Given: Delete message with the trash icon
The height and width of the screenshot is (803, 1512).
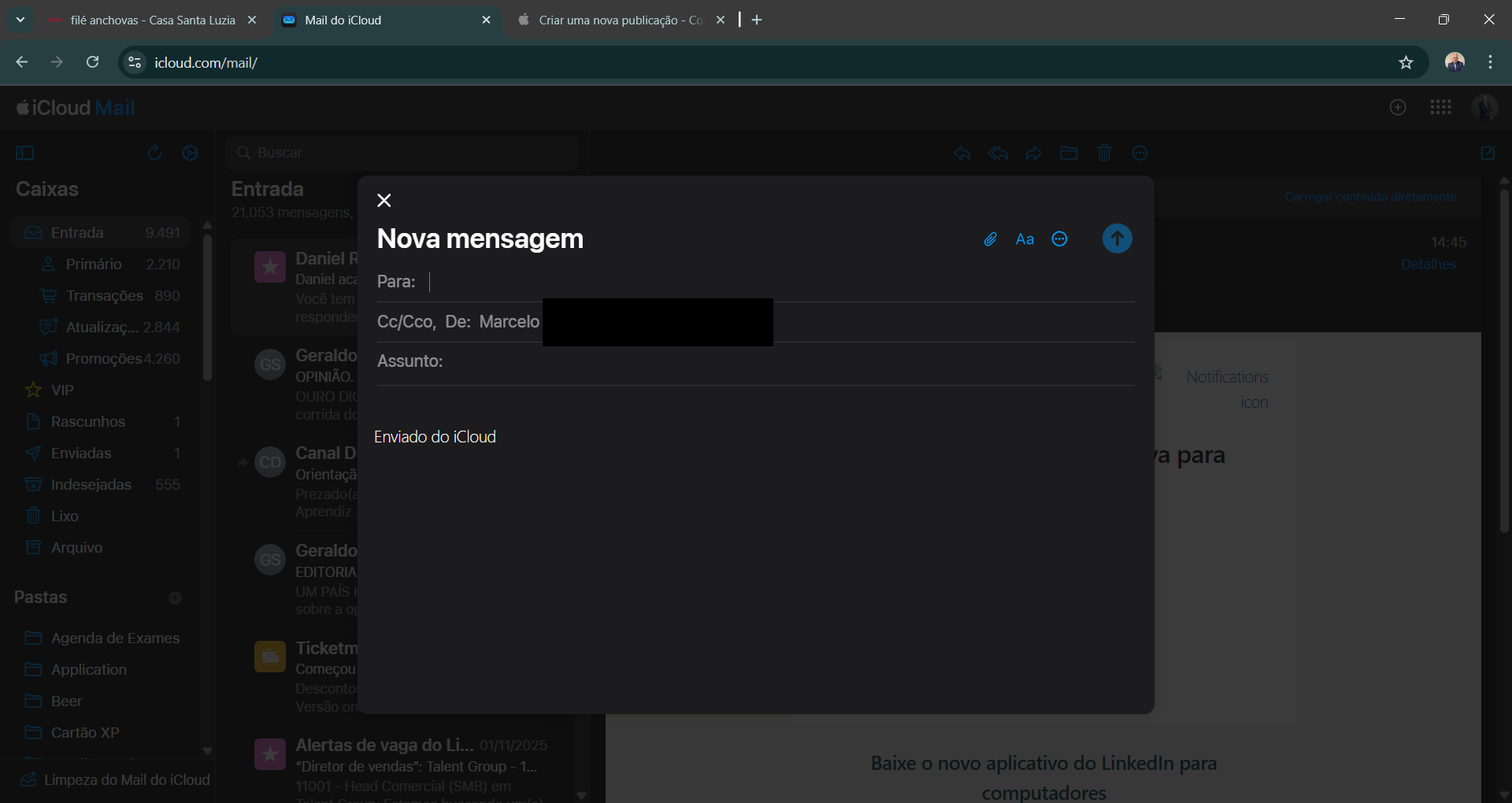Looking at the screenshot, I should (1104, 153).
